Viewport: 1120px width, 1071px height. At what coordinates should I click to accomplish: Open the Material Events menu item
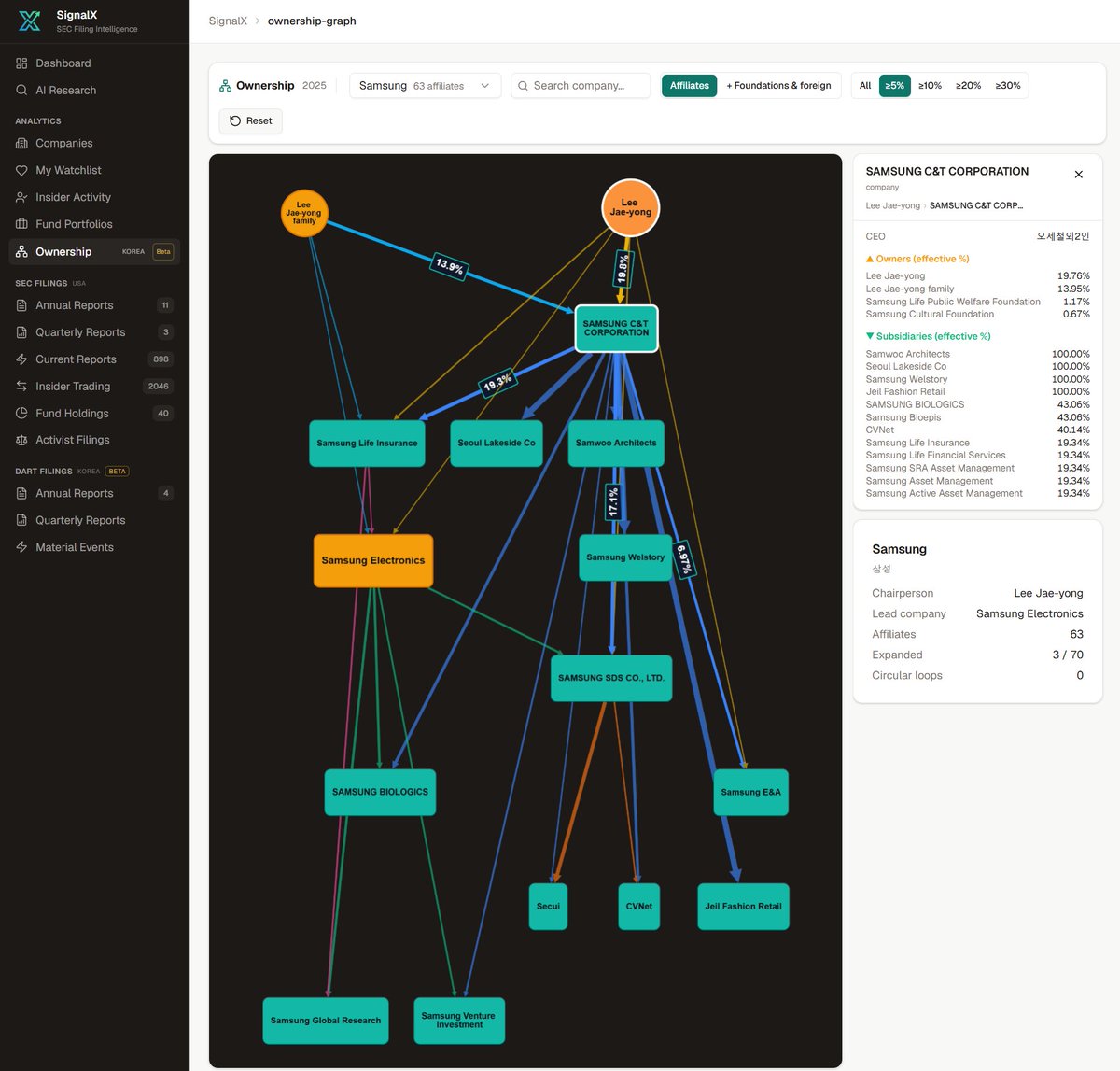(x=94, y=548)
